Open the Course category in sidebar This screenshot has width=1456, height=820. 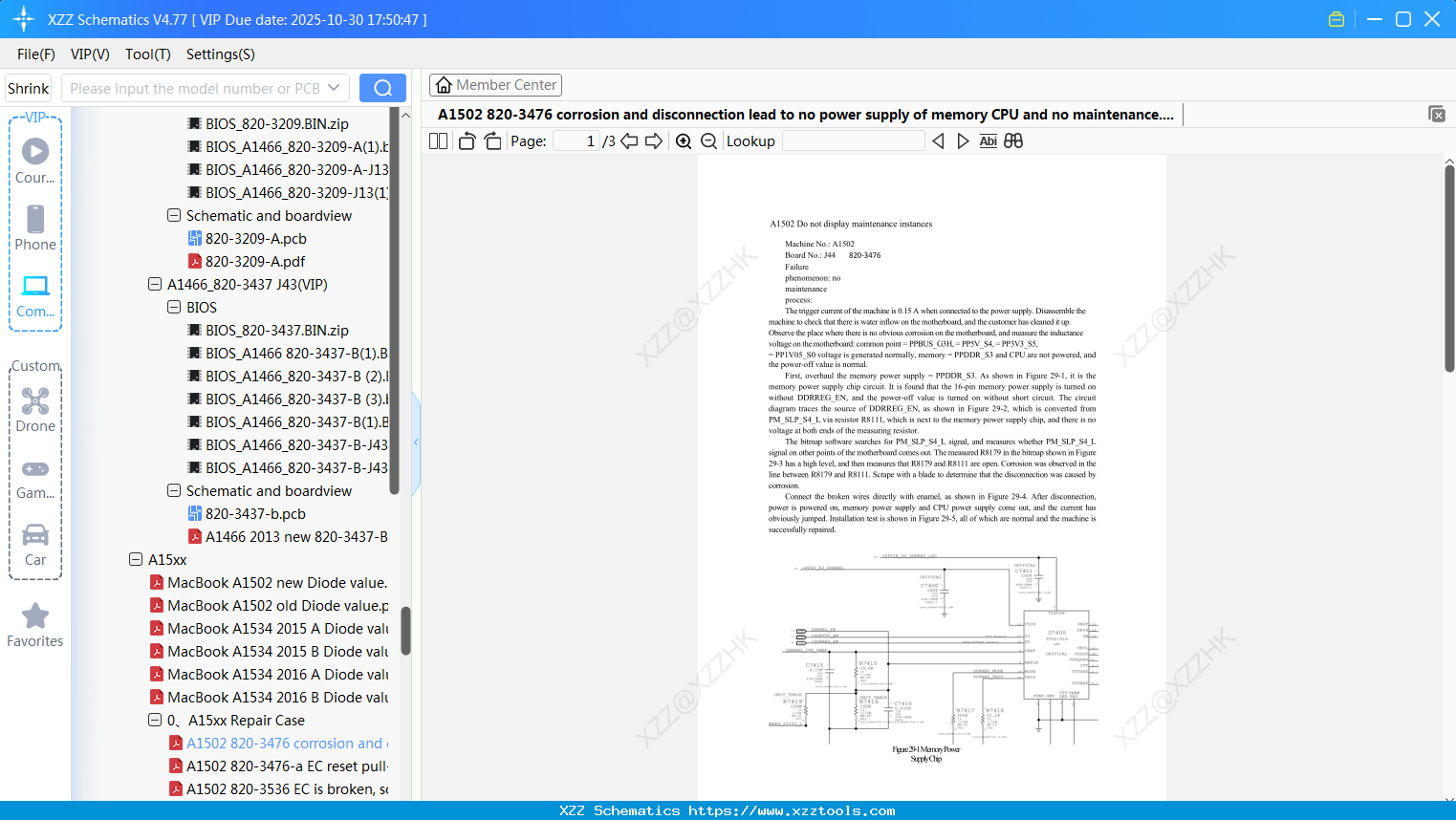click(35, 161)
